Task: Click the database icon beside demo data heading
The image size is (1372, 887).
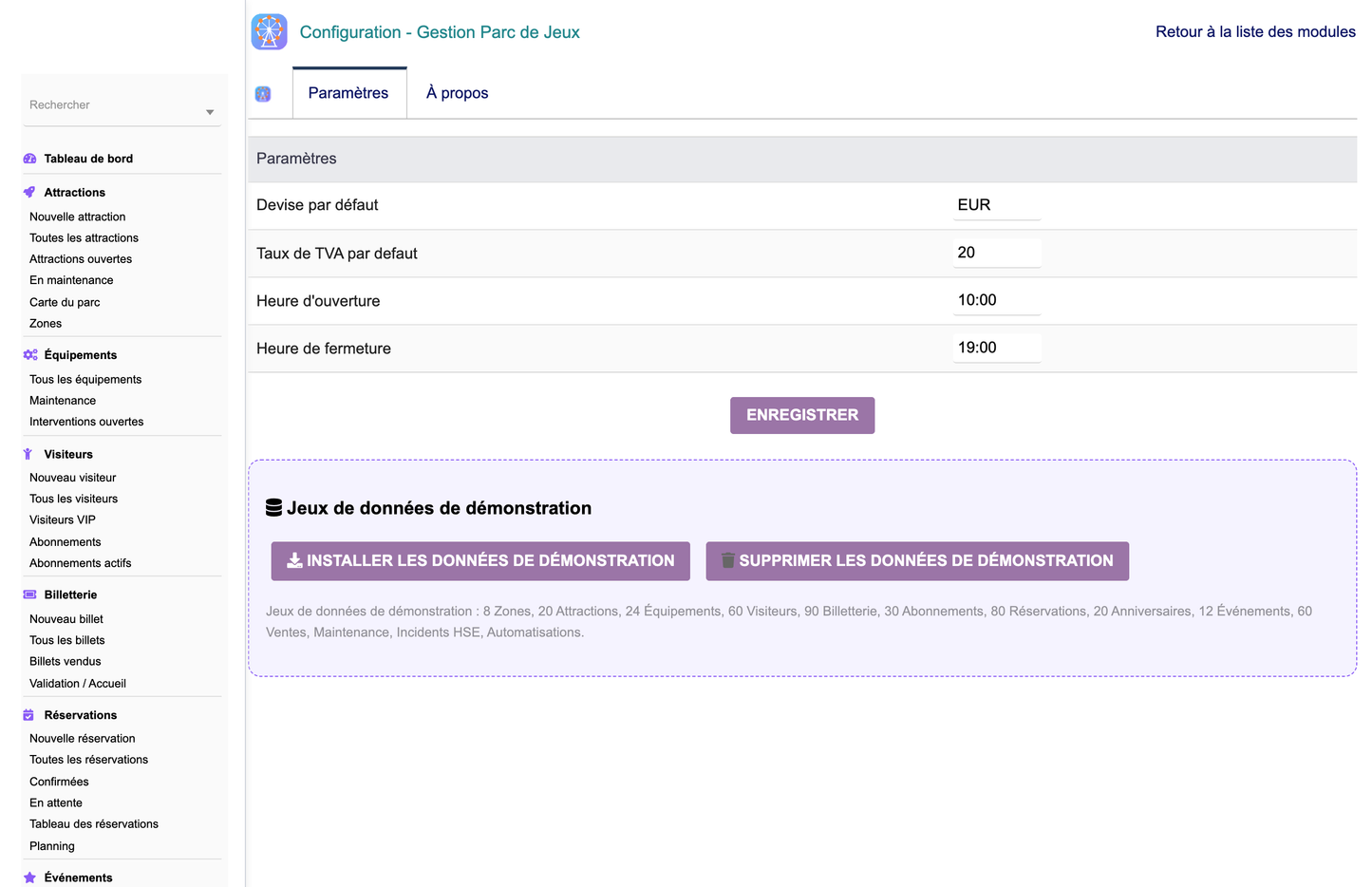Action: click(x=273, y=508)
